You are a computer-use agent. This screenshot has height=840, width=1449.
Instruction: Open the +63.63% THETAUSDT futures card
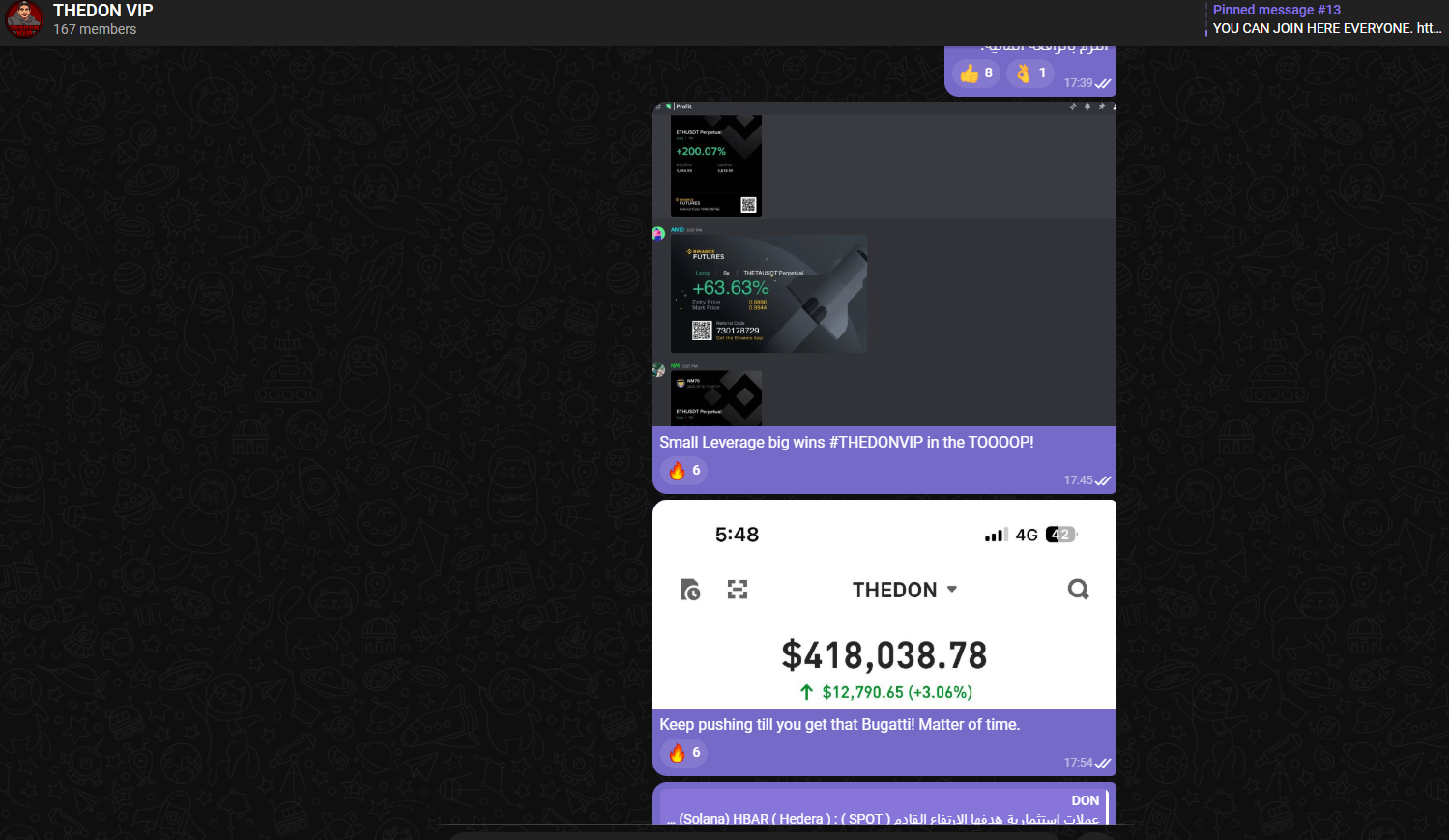(x=768, y=294)
